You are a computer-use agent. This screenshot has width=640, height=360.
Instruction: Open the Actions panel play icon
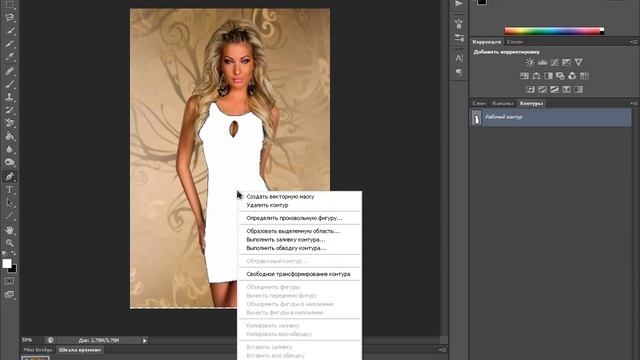[459, 4]
